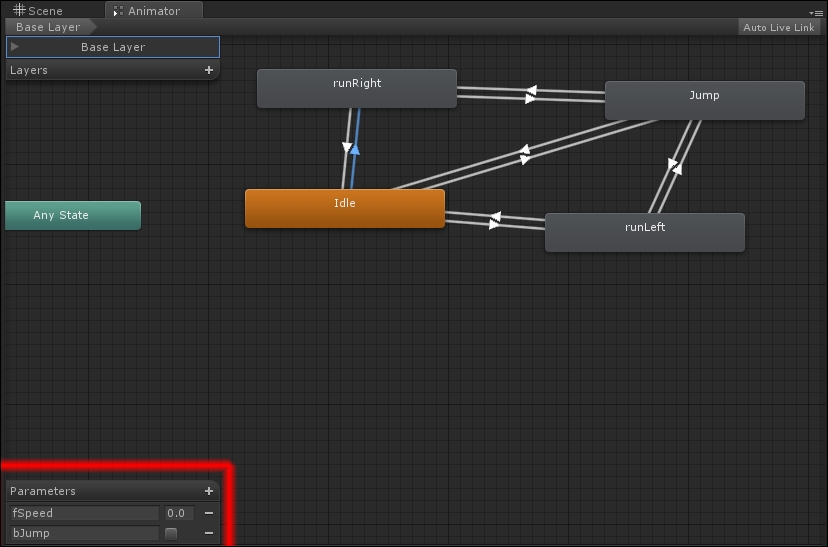Toggle Auto Live Link
828x547 pixels.
tap(779, 28)
